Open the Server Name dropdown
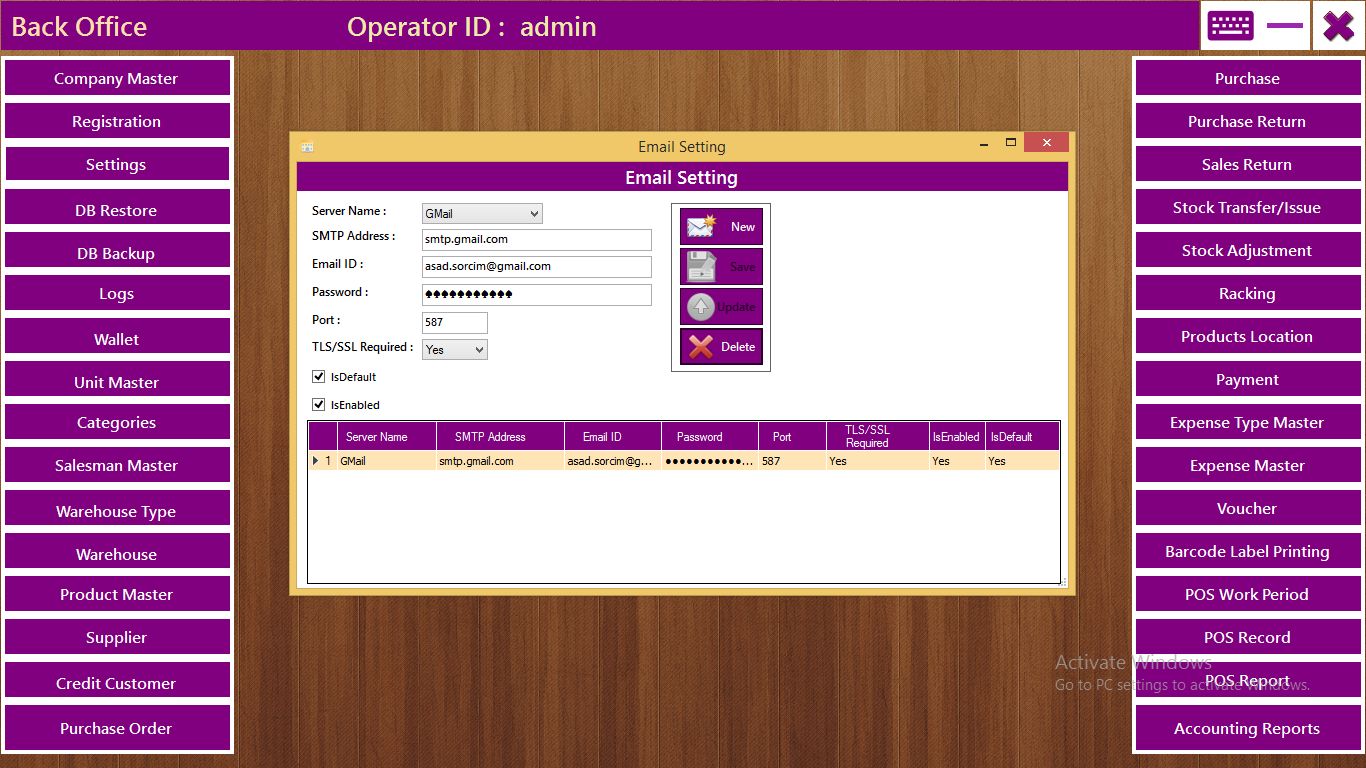The width and height of the screenshot is (1366, 768). tap(534, 214)
